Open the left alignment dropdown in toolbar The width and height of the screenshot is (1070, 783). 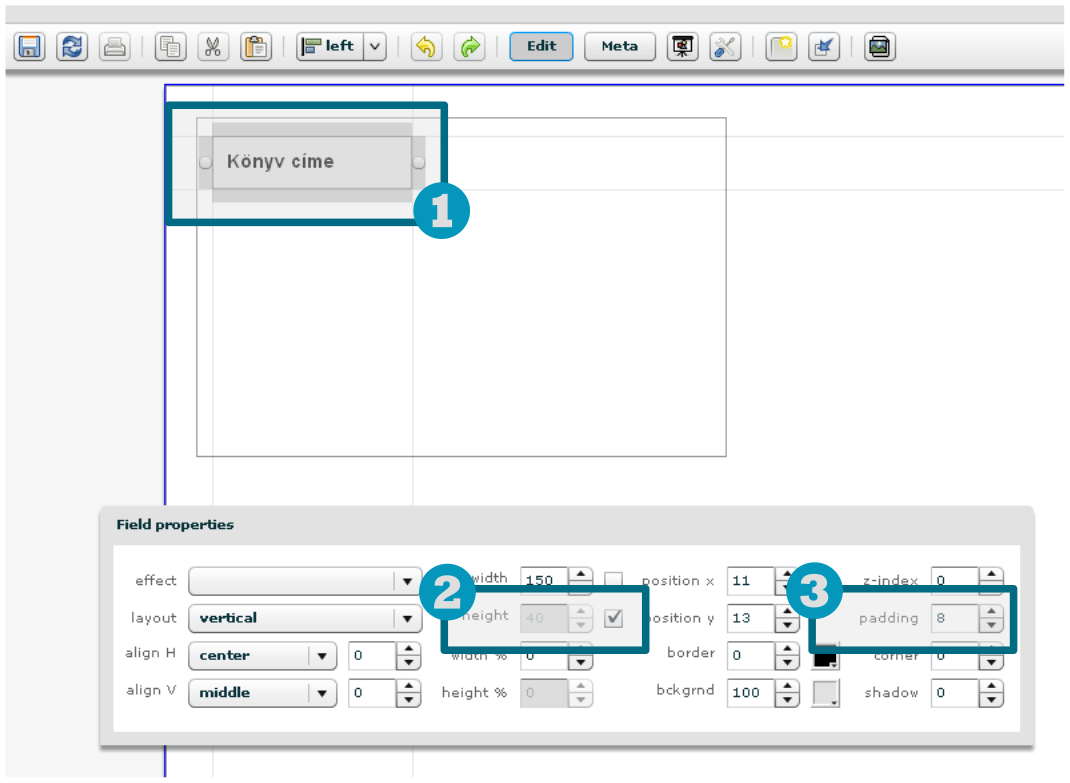[374, 47]
